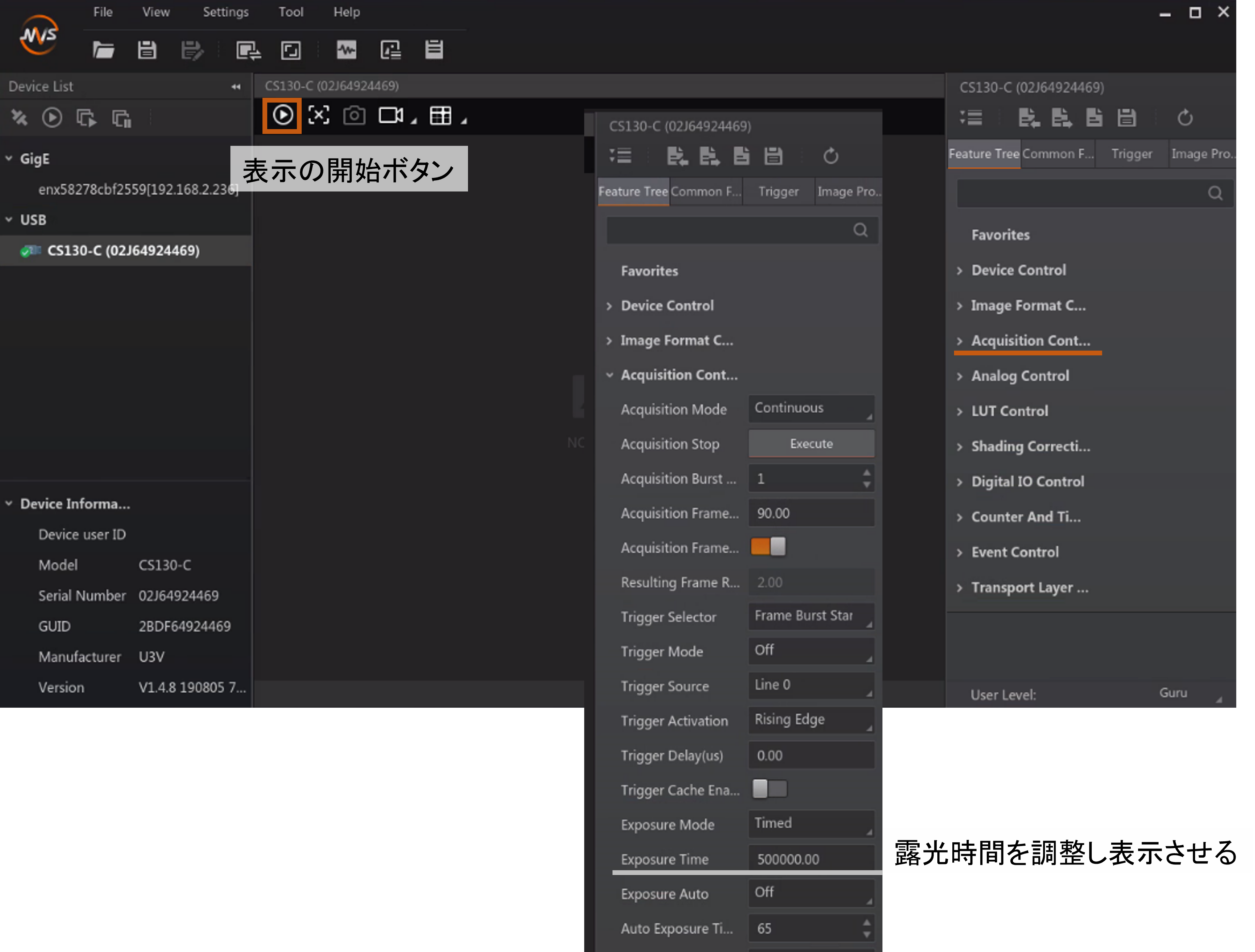The width and height of the screenshot is (1255, 952).
Task: Click the Exposure Time input field
Action: (811, 859)
